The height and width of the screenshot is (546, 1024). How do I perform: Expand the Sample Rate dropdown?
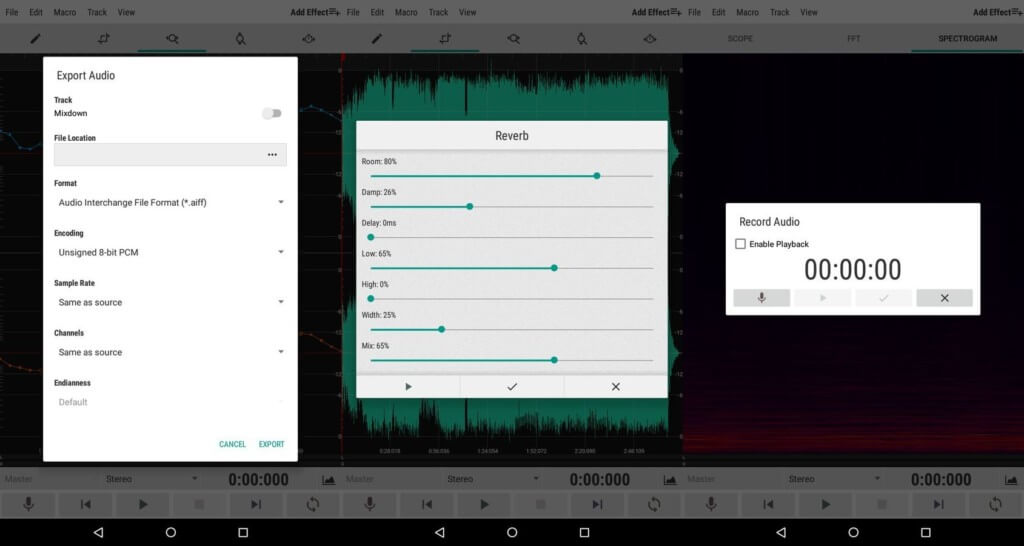[170, 302]
